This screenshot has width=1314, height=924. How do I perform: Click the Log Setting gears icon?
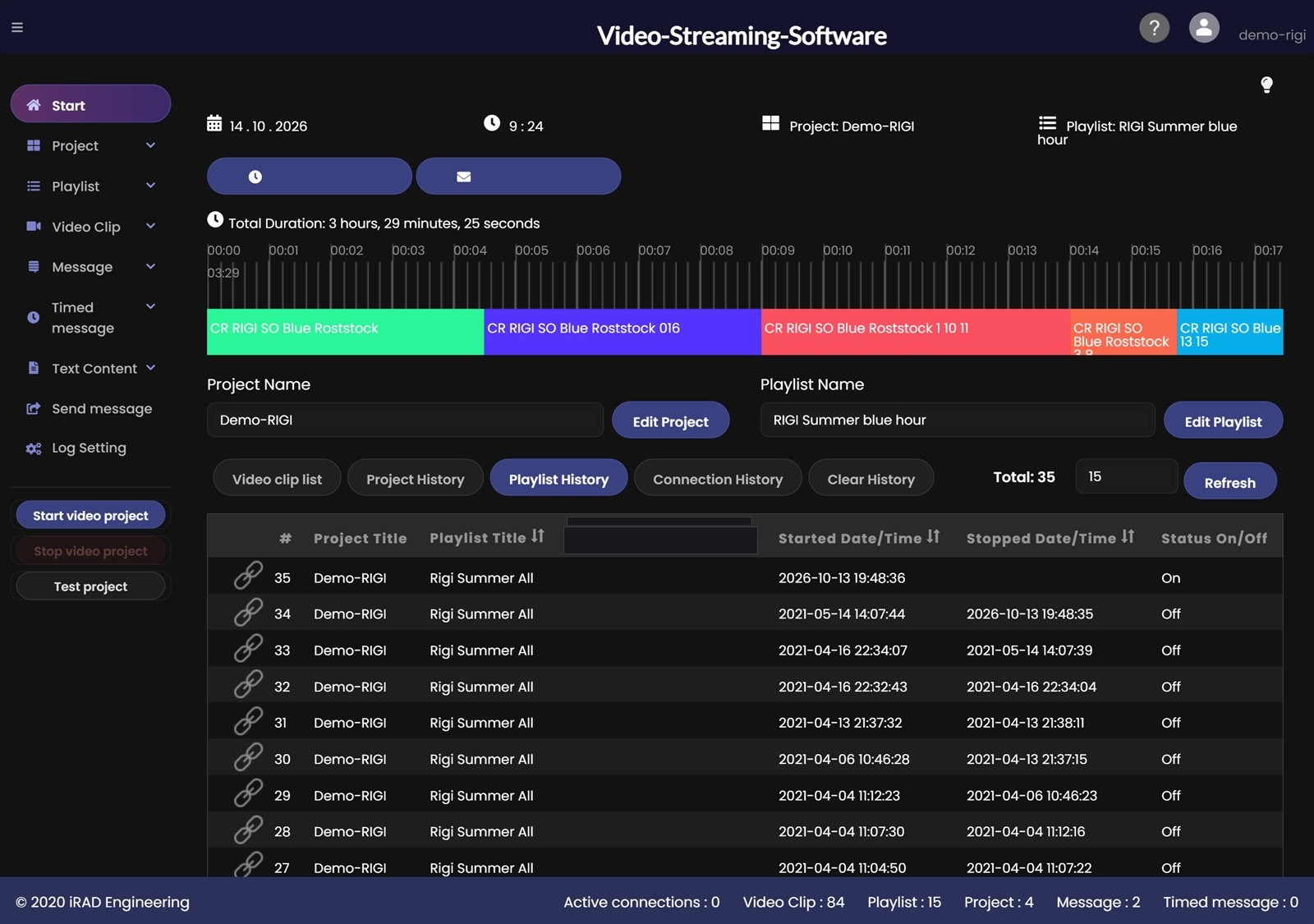tap(34, 448)
